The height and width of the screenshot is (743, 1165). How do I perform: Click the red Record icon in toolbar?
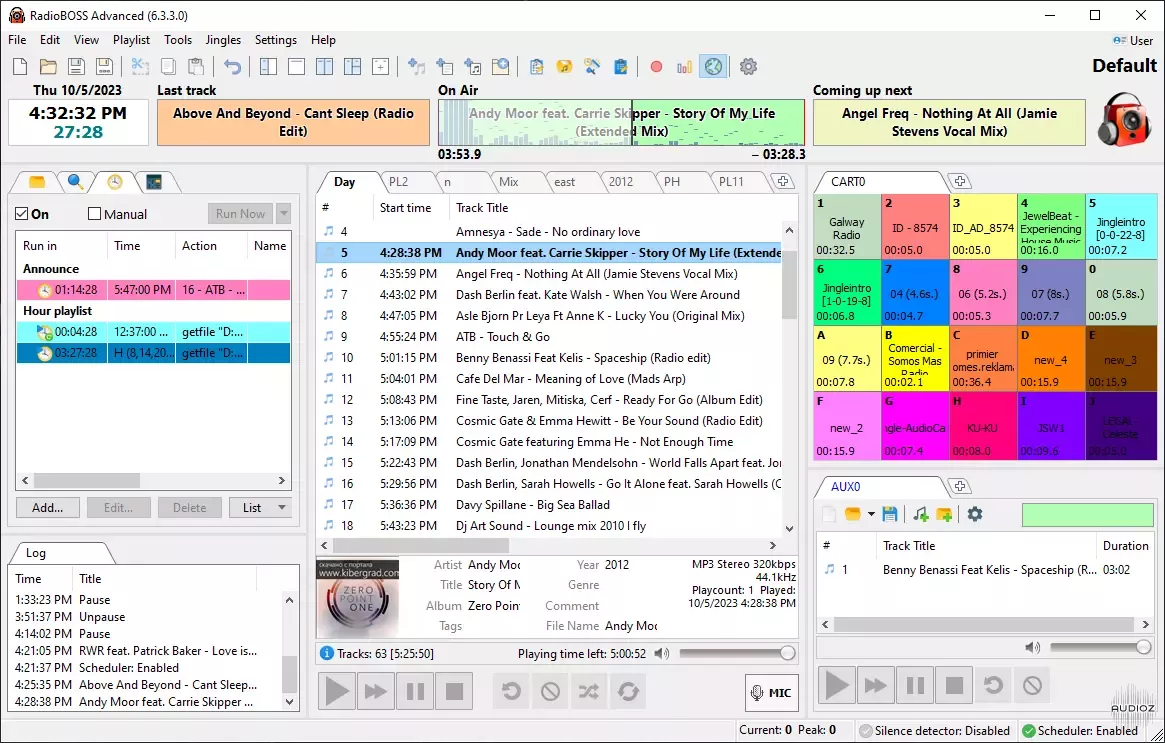pos(656,67)
